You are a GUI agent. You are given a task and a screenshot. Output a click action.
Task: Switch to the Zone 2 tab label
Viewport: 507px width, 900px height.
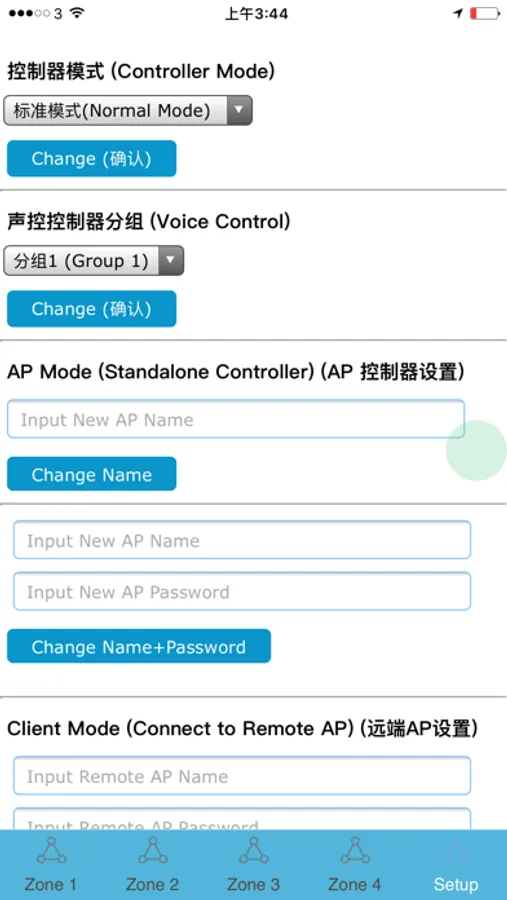152,884
